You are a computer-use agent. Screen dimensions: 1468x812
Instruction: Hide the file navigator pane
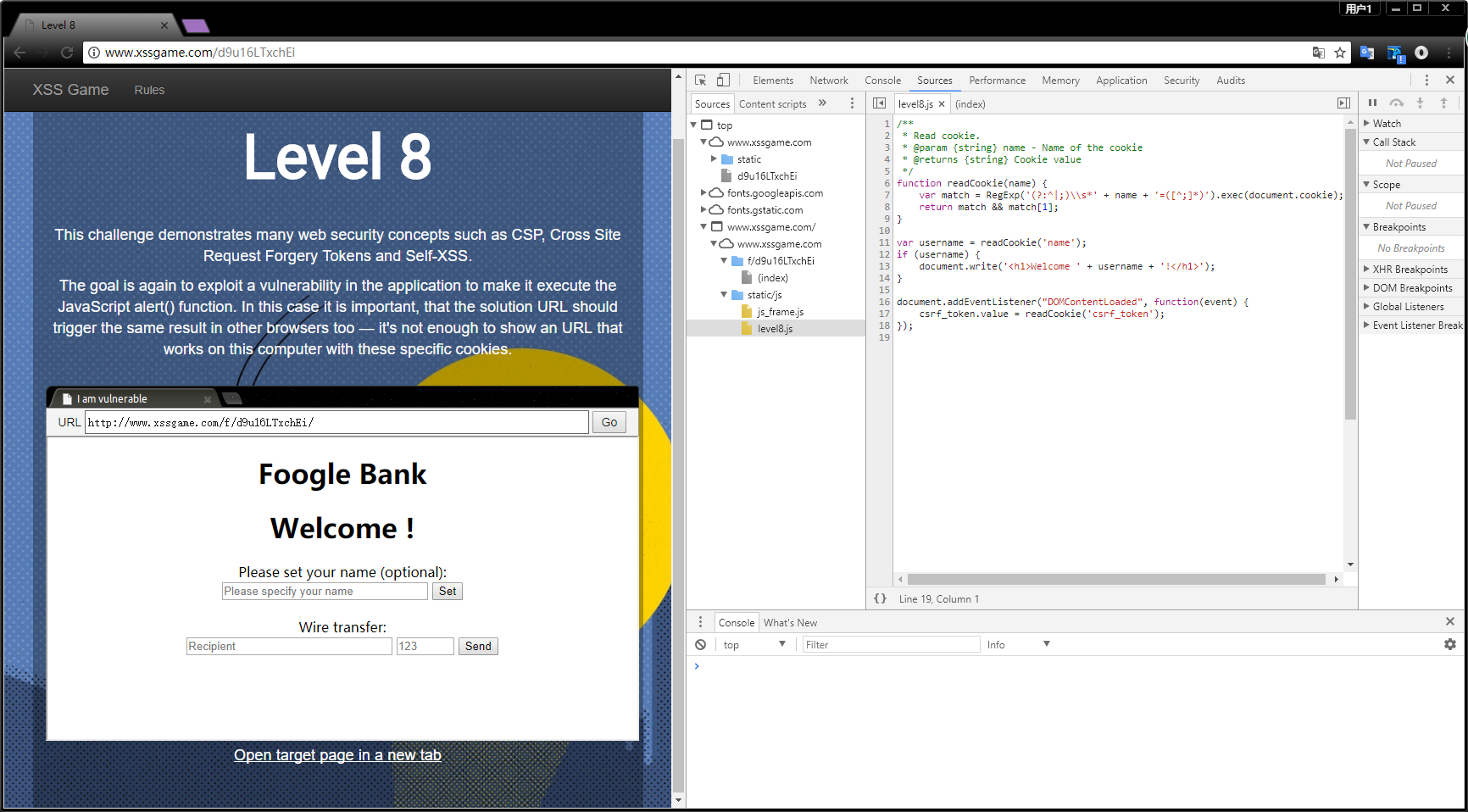pyautogui.click(x=880, y=103)
